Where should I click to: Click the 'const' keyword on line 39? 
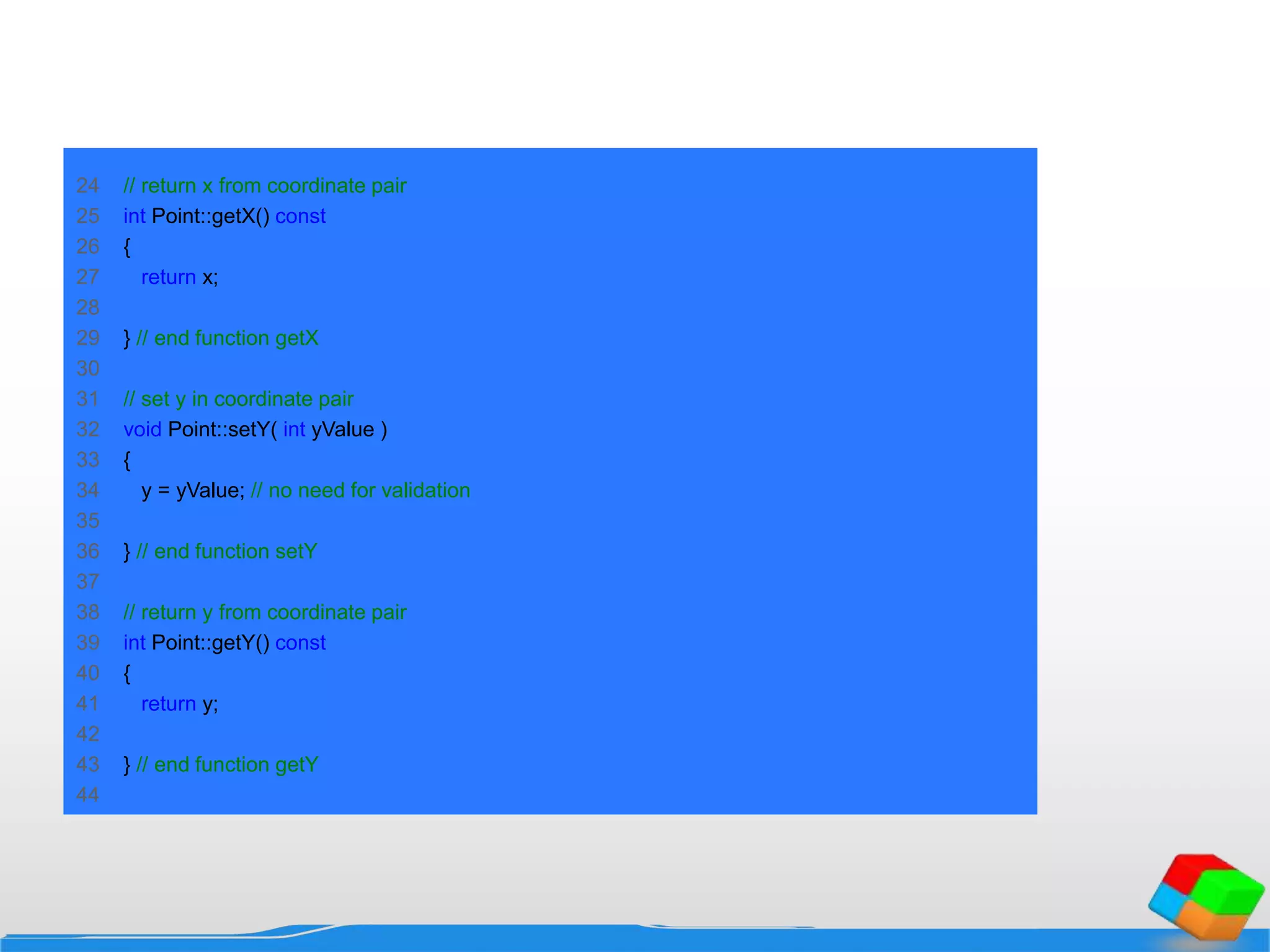pyautogui.click(x=300, y=643)
